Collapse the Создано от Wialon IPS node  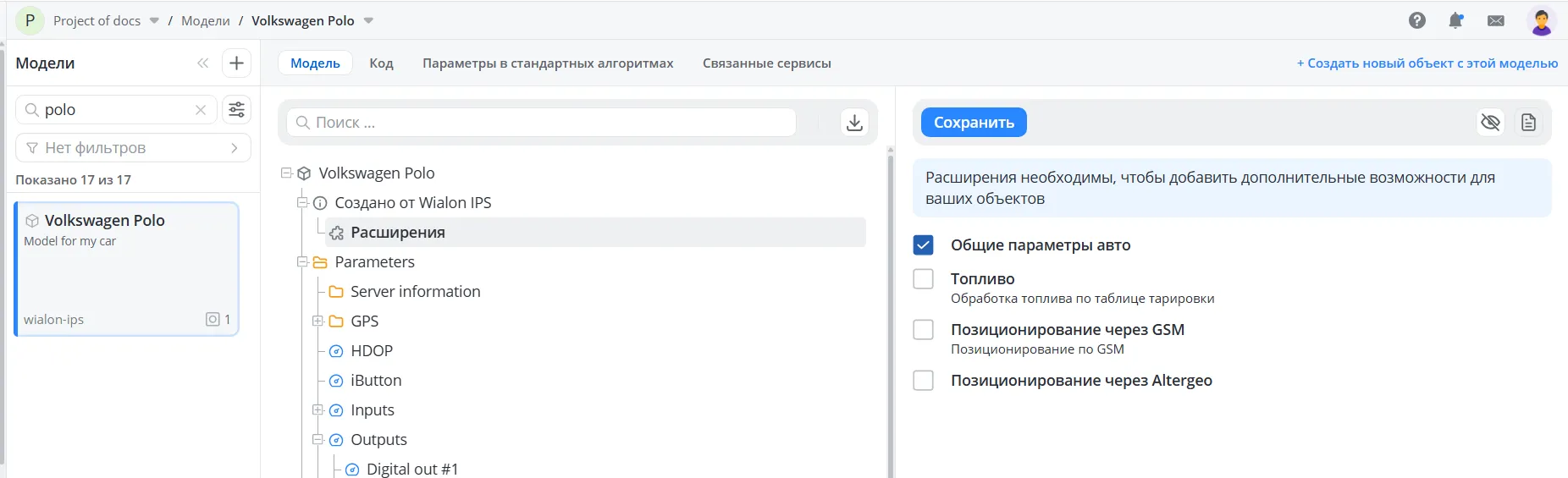click(302, 203)
